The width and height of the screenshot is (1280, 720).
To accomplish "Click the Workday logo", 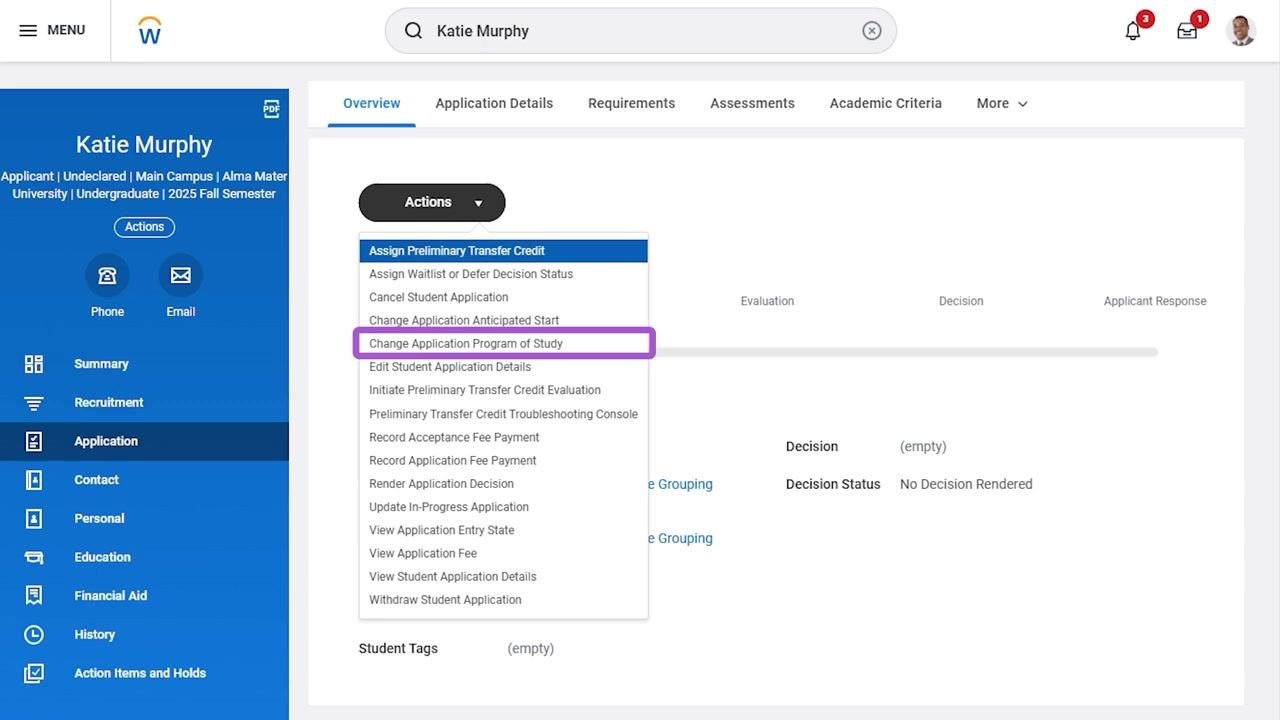I will pyautogui.click(x=150, y=31).
